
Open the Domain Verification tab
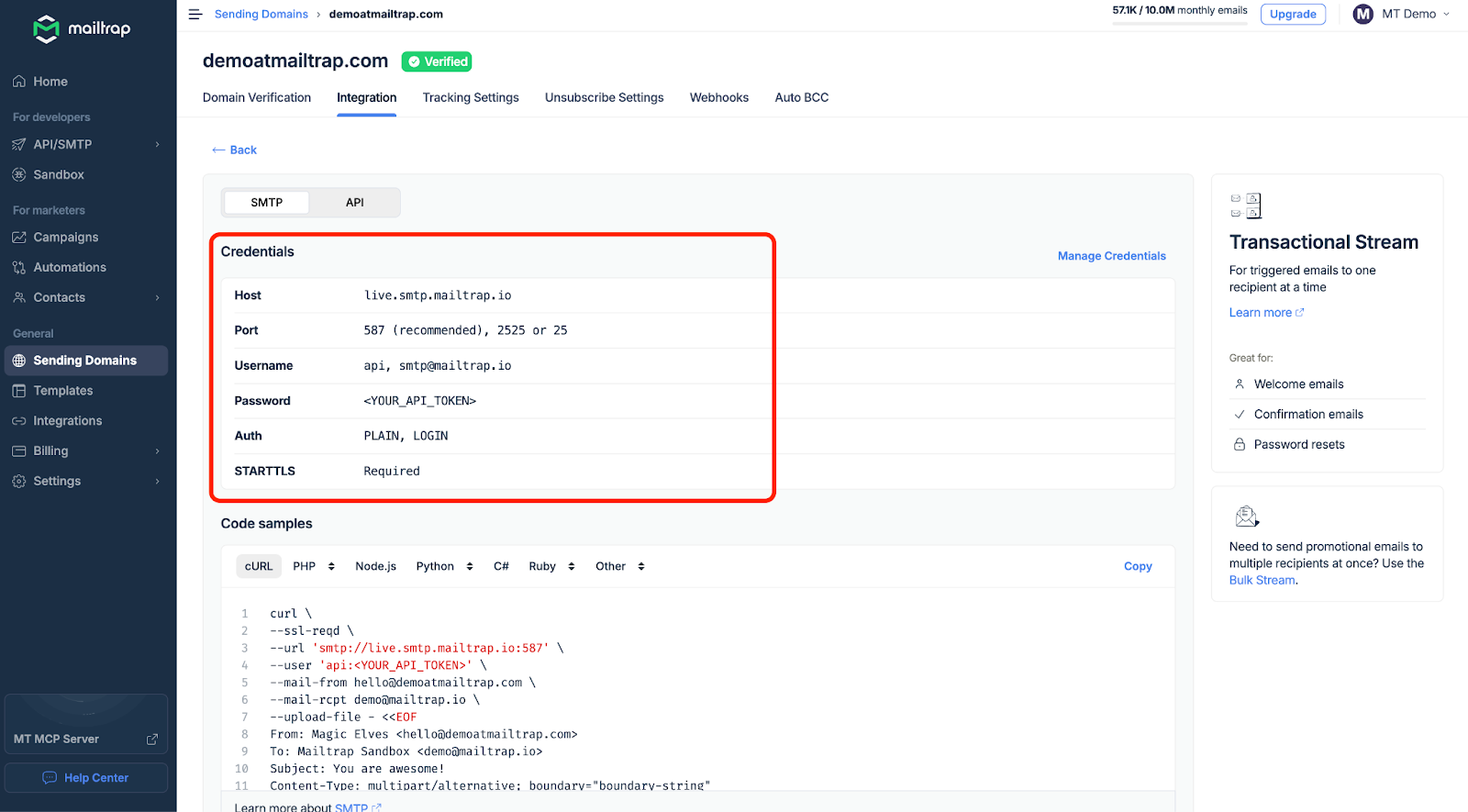click(257, 97)
